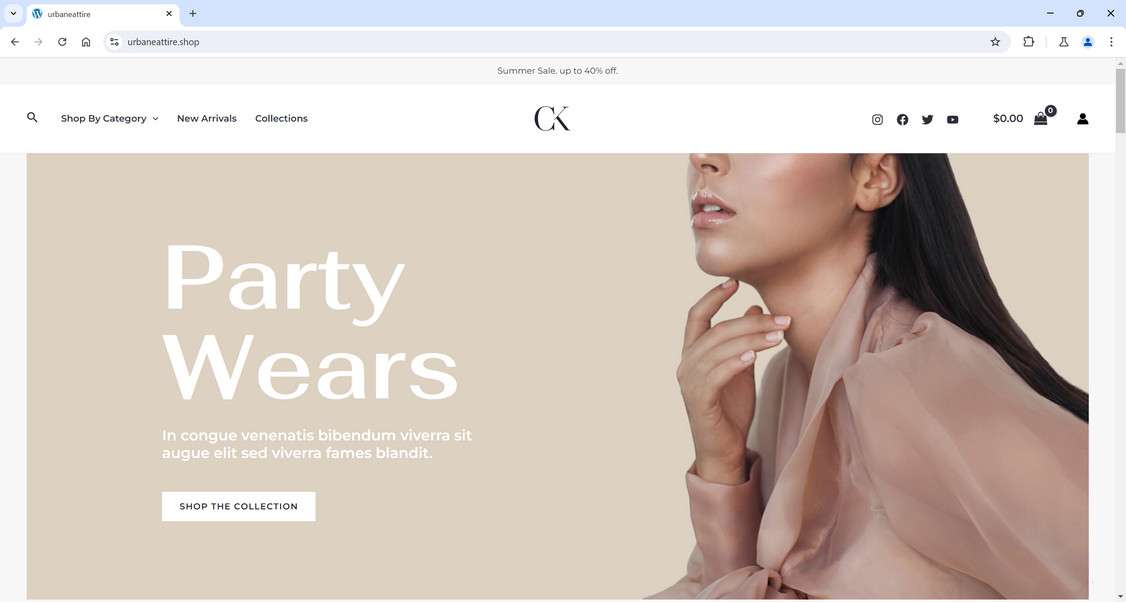Open the Facebook social icon

click(x=902, y=119)
